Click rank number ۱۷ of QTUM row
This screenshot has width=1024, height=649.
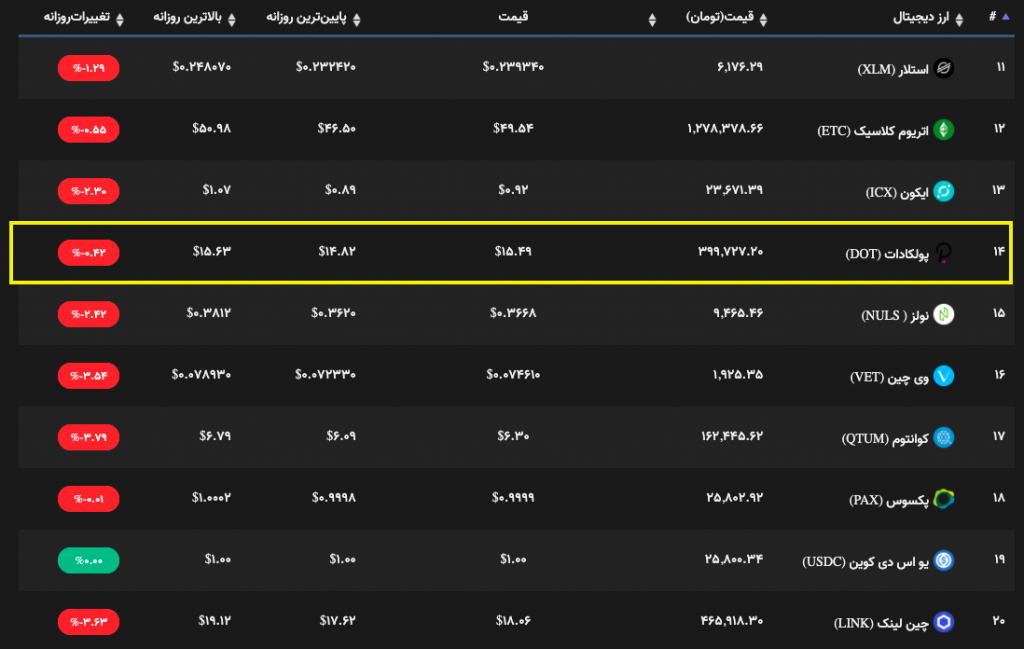coord(999,436)
